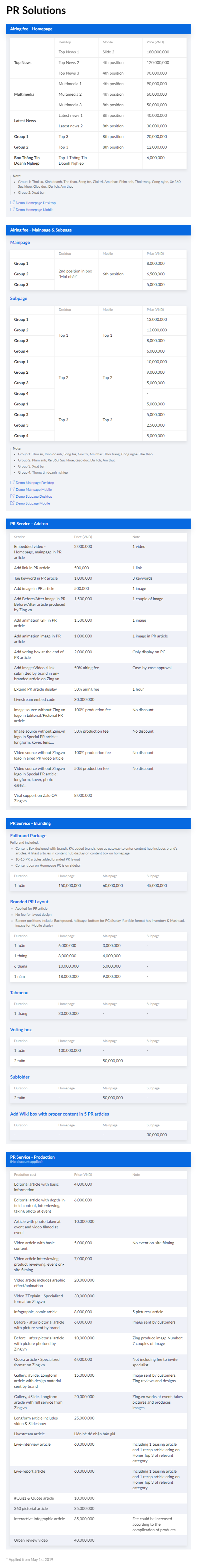Open the Demo Subpage Desktop link
Viewport: 203px width, 1568px height.
coord(33,497)
